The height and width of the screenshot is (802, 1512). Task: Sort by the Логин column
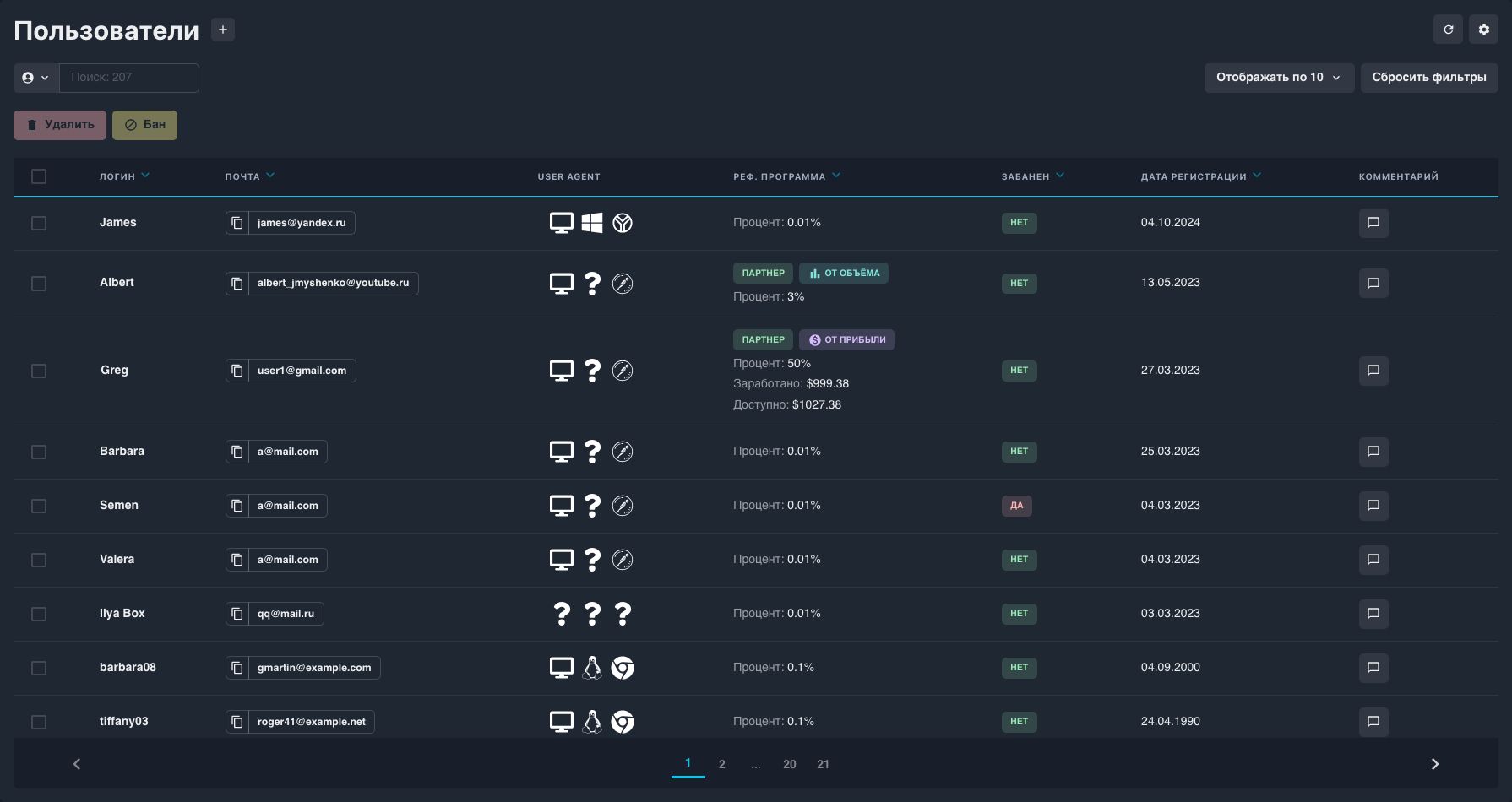pos(125,176)
